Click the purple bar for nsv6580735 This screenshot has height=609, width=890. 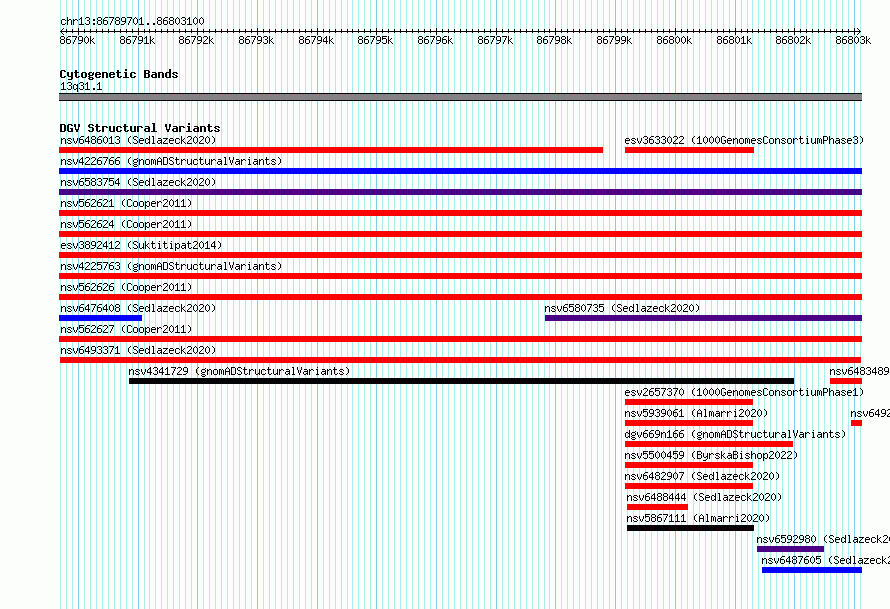[703, 318]
